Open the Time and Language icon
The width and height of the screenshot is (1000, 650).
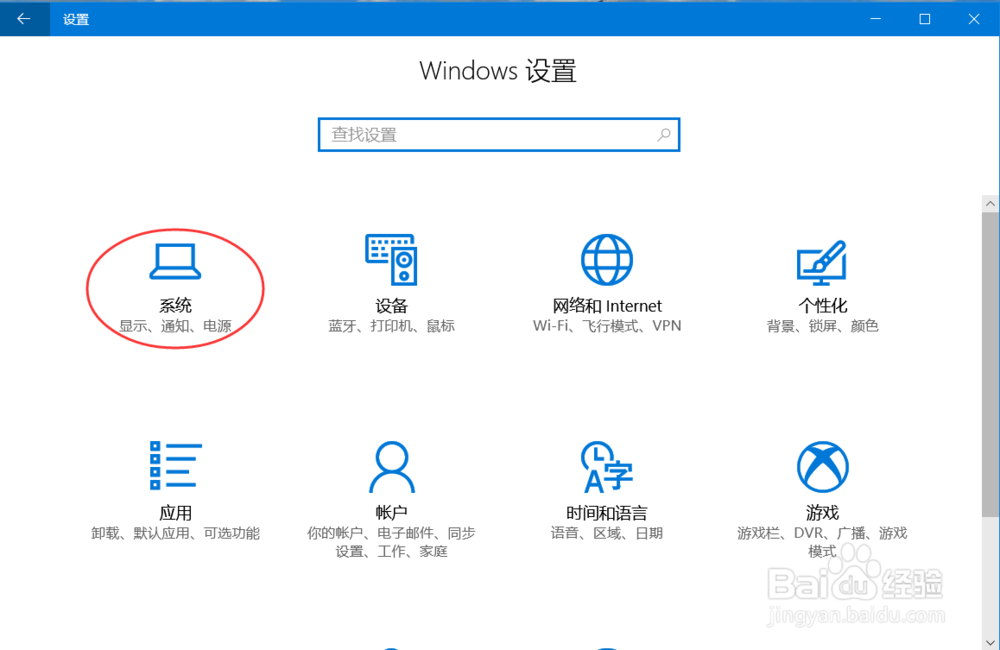[607, 467]
